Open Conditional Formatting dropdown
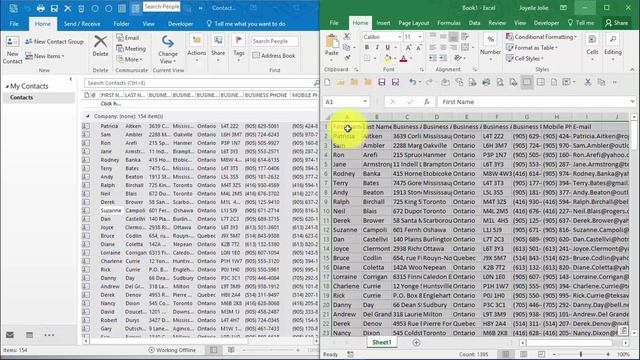This screenshot has height=360, width=640. point(541,37)
